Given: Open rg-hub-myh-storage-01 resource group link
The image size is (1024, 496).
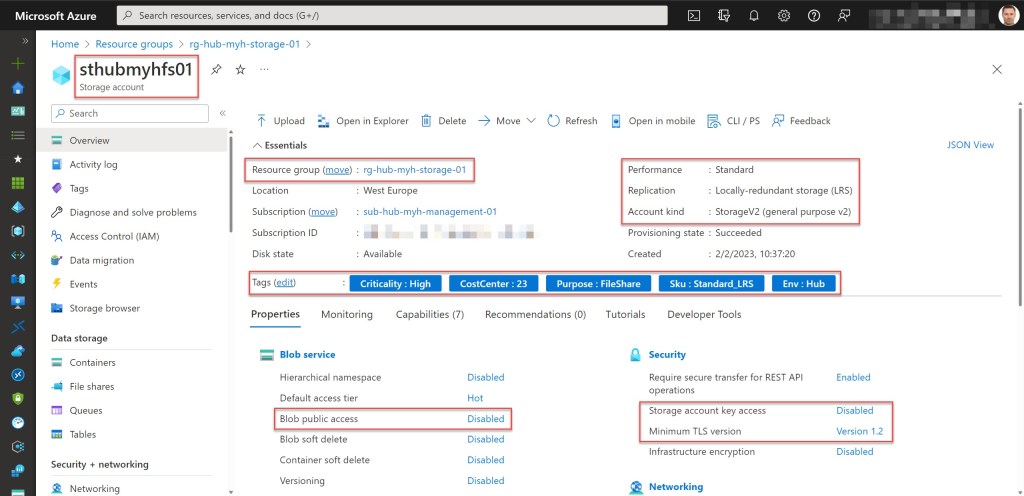Looking at the screenshot, I should point(414,170).
